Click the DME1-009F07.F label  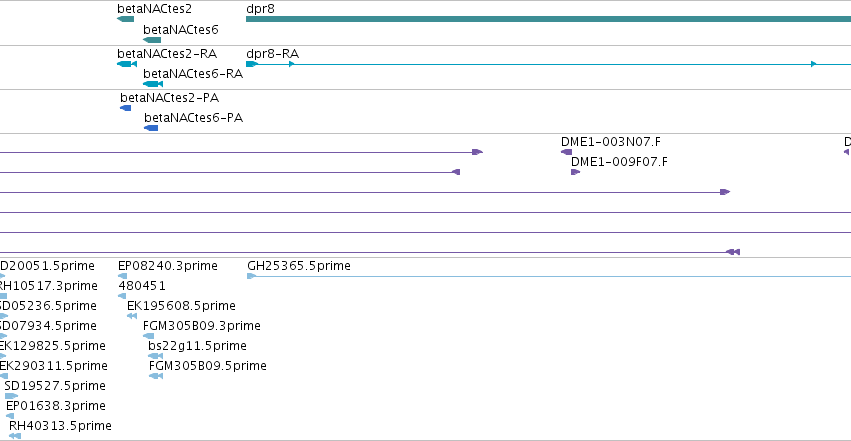coord(619,162)
